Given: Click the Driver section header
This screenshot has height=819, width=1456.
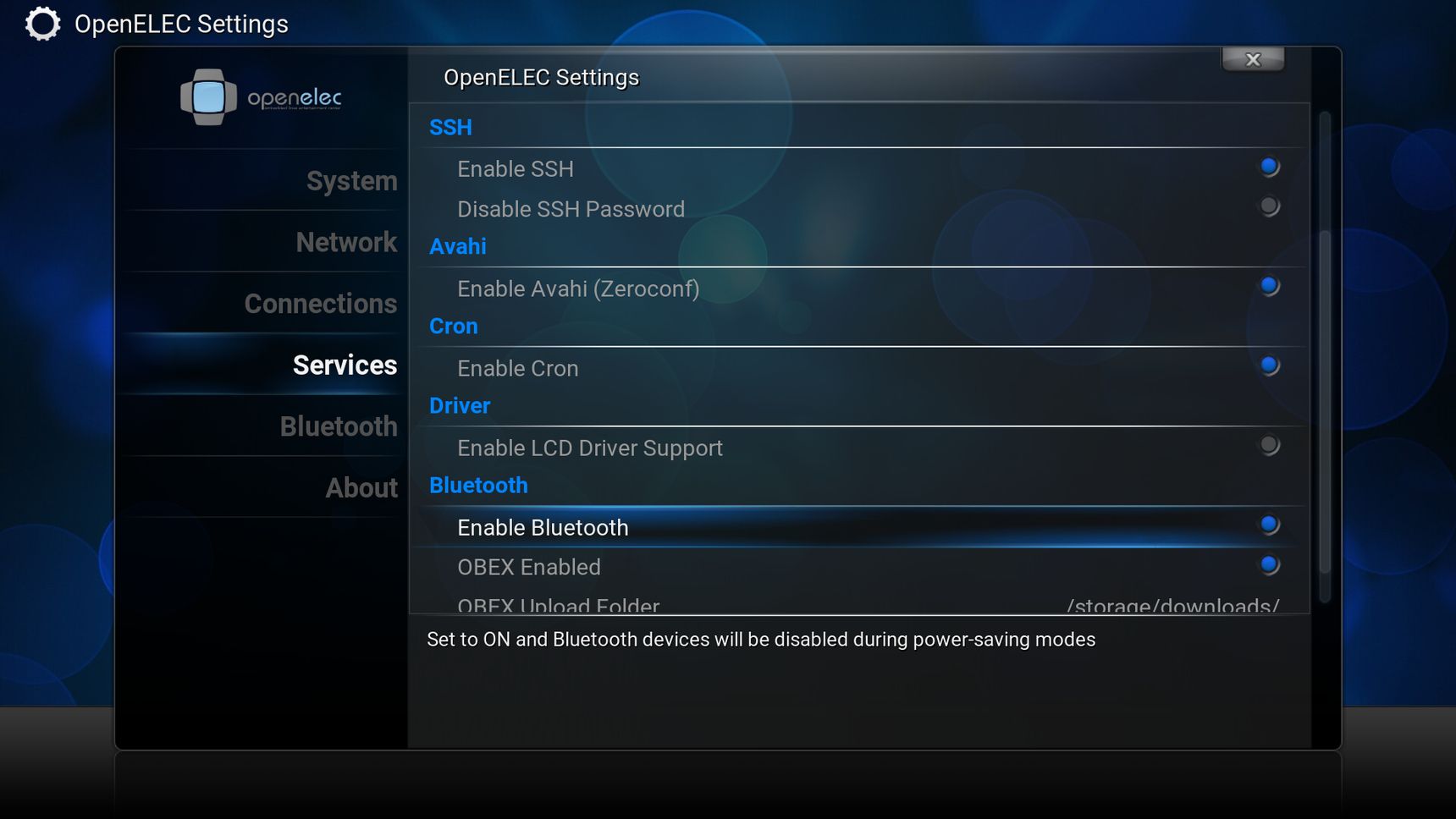Looking at the screenshot, I should pos(460,405).
